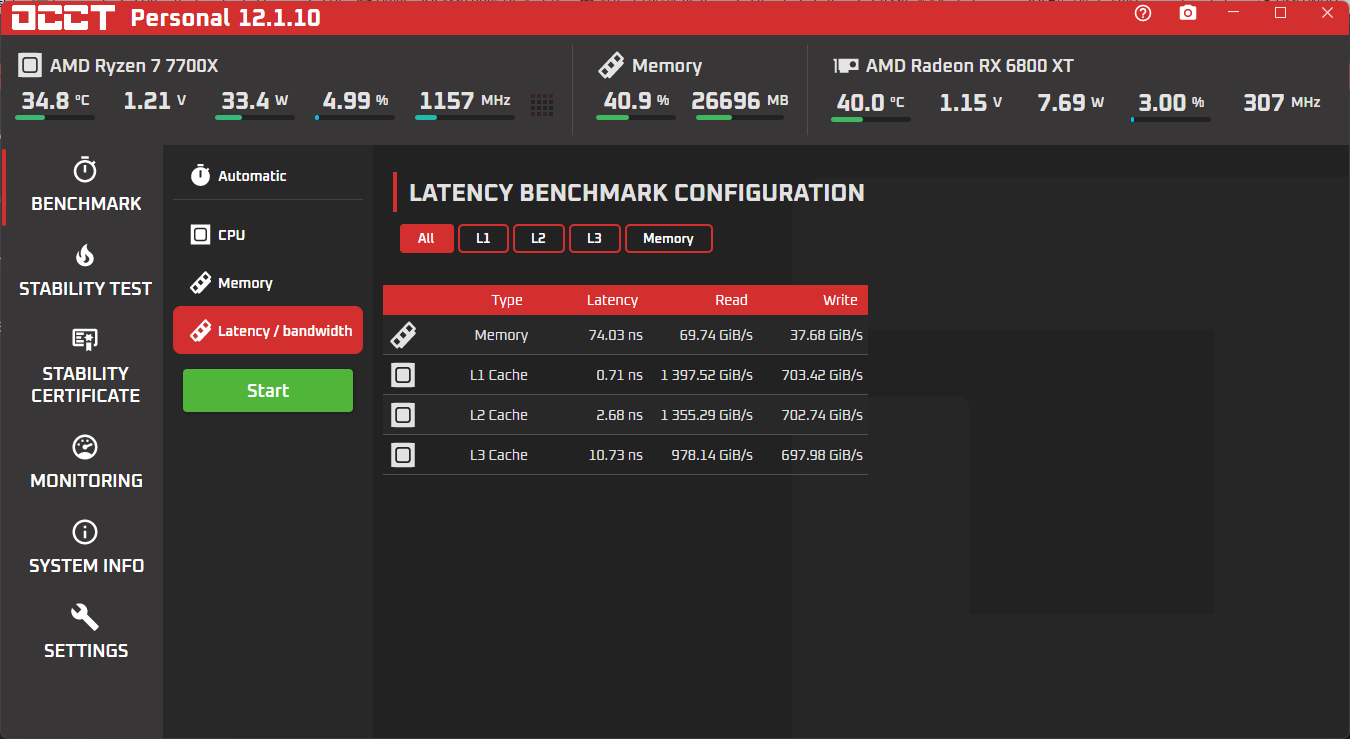The height and width of the screenshot is (739, 1350).
Task: Click the memory usage bar under 40.9 %
Action: point(636,118)
